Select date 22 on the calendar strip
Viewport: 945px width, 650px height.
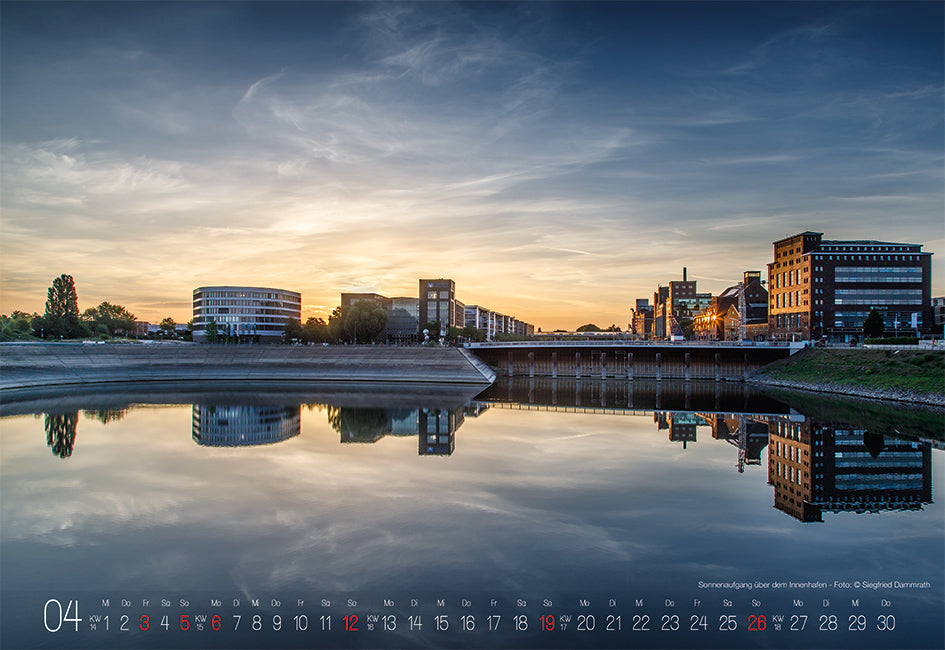tap(640, 623)
